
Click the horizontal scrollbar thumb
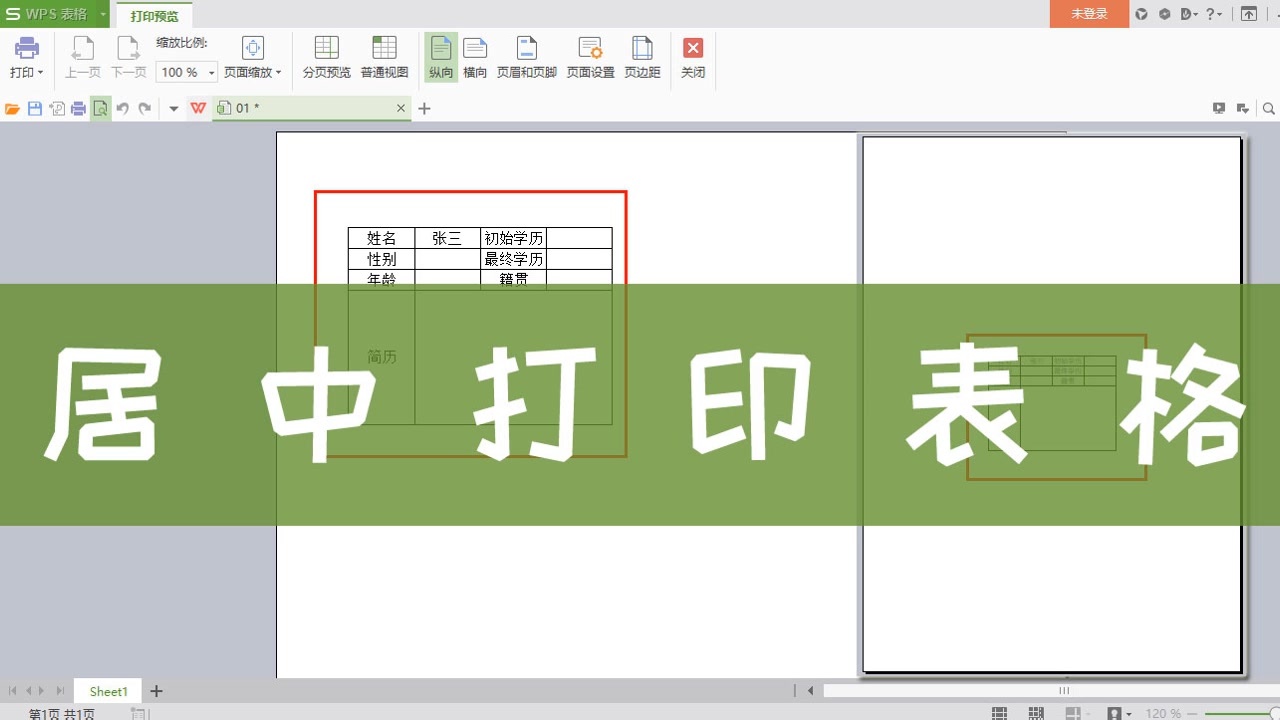1064,690
